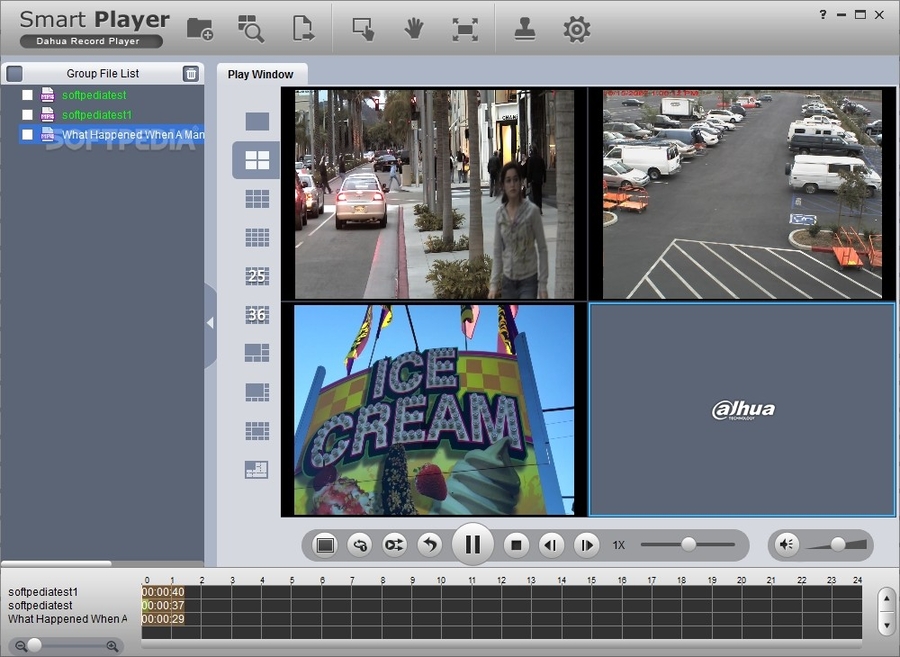Viewport: 900px width, 657px height.
Task: Pause the playing video
Action: click(473, 544)
